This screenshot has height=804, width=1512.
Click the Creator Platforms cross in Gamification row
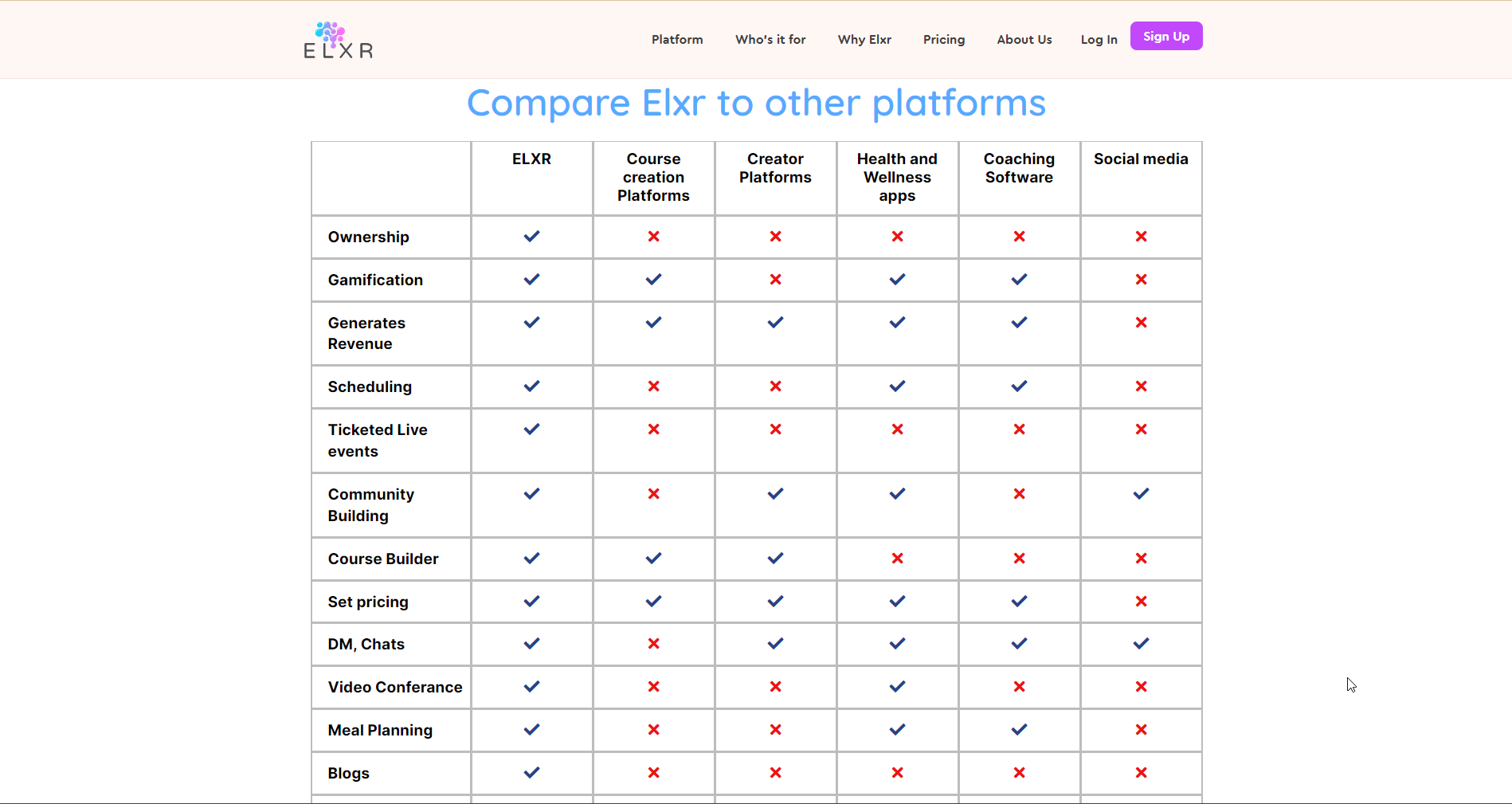775,279
